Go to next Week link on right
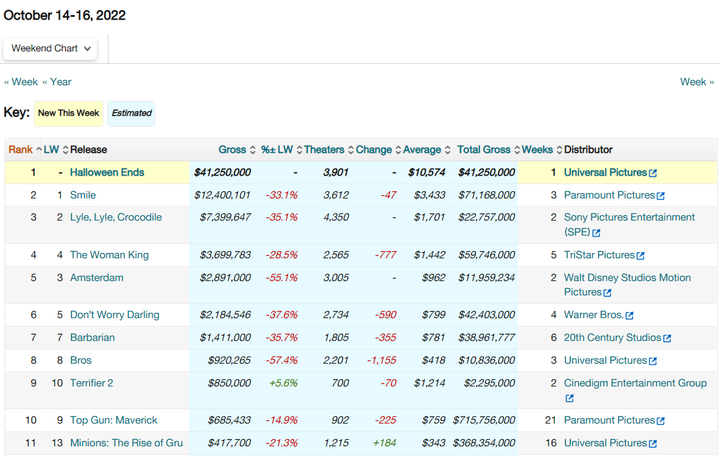The height and width of the screenshot is (456, 720). coord(693,82)
